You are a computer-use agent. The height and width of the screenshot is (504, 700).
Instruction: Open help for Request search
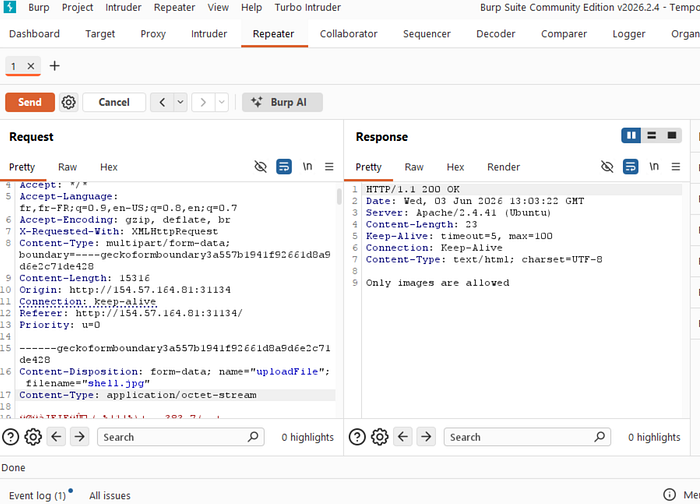pyautogui.click(x=11, y=437)
